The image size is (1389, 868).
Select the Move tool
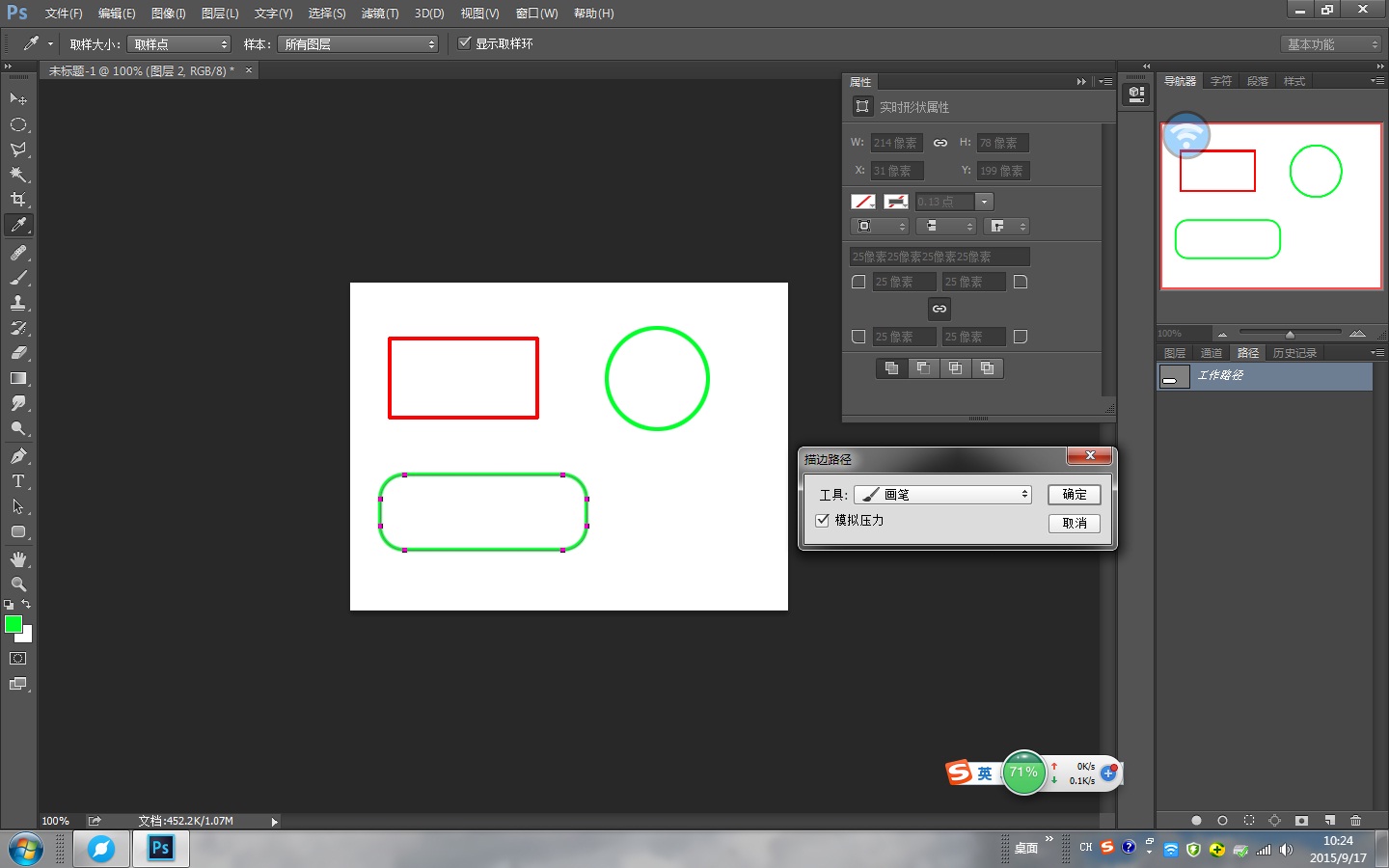point(17,98)
